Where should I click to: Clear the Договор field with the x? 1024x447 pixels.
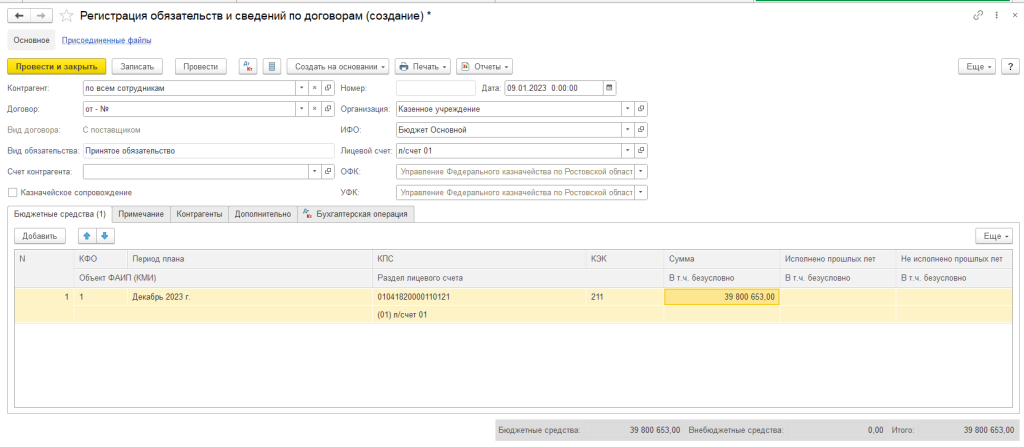click(x=314, y=108)
